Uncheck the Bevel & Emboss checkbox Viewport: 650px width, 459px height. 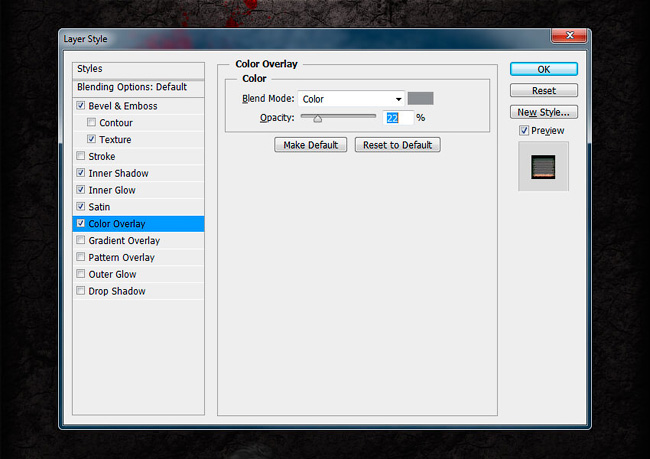(x=81, y=106)
